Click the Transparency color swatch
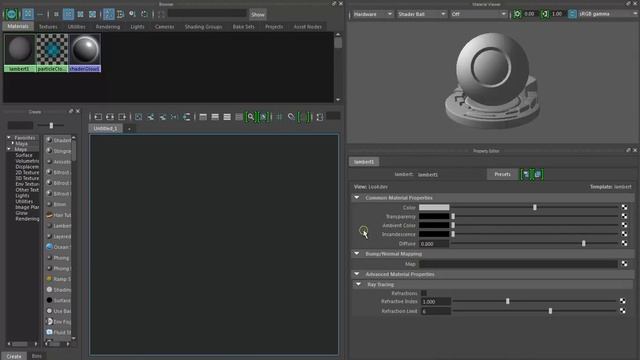The width and height of the screenshot is (640, 360). 434,216
